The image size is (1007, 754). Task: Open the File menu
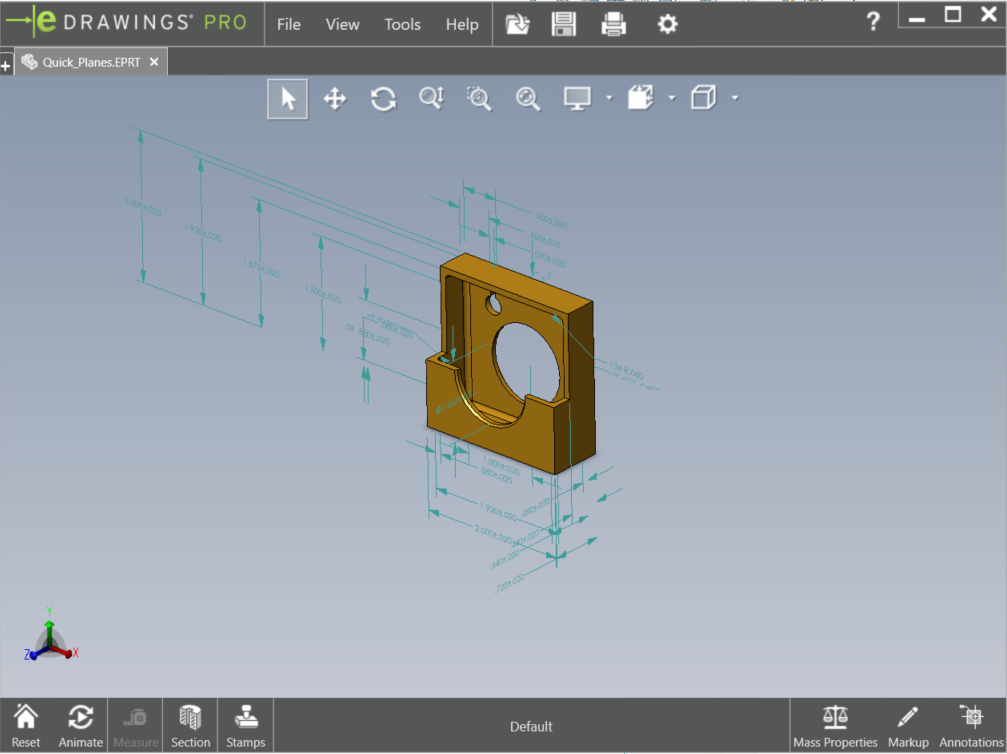point(288,24)
